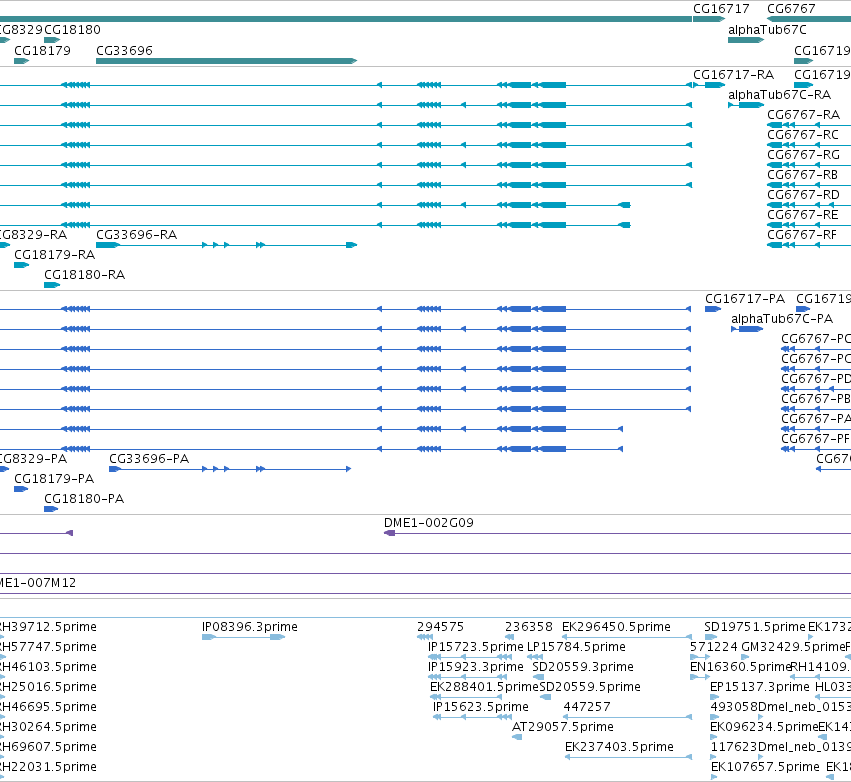
Task: Click EST EP15137.3prime
Action: click(759, 687)
